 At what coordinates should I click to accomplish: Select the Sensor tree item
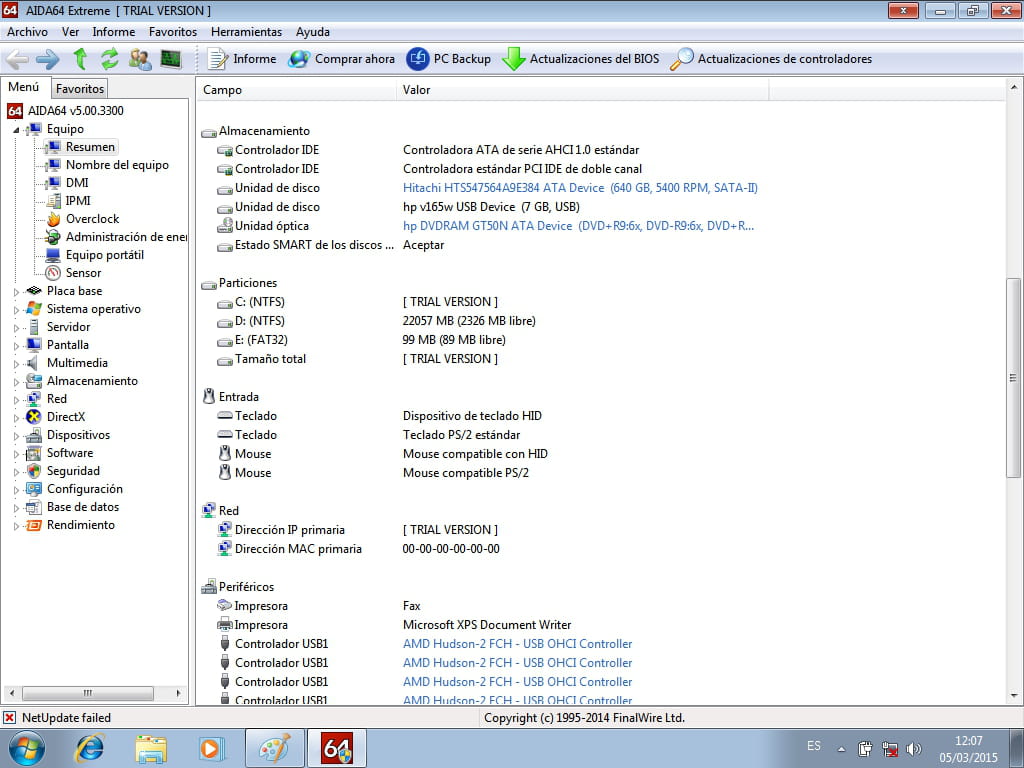83,273
